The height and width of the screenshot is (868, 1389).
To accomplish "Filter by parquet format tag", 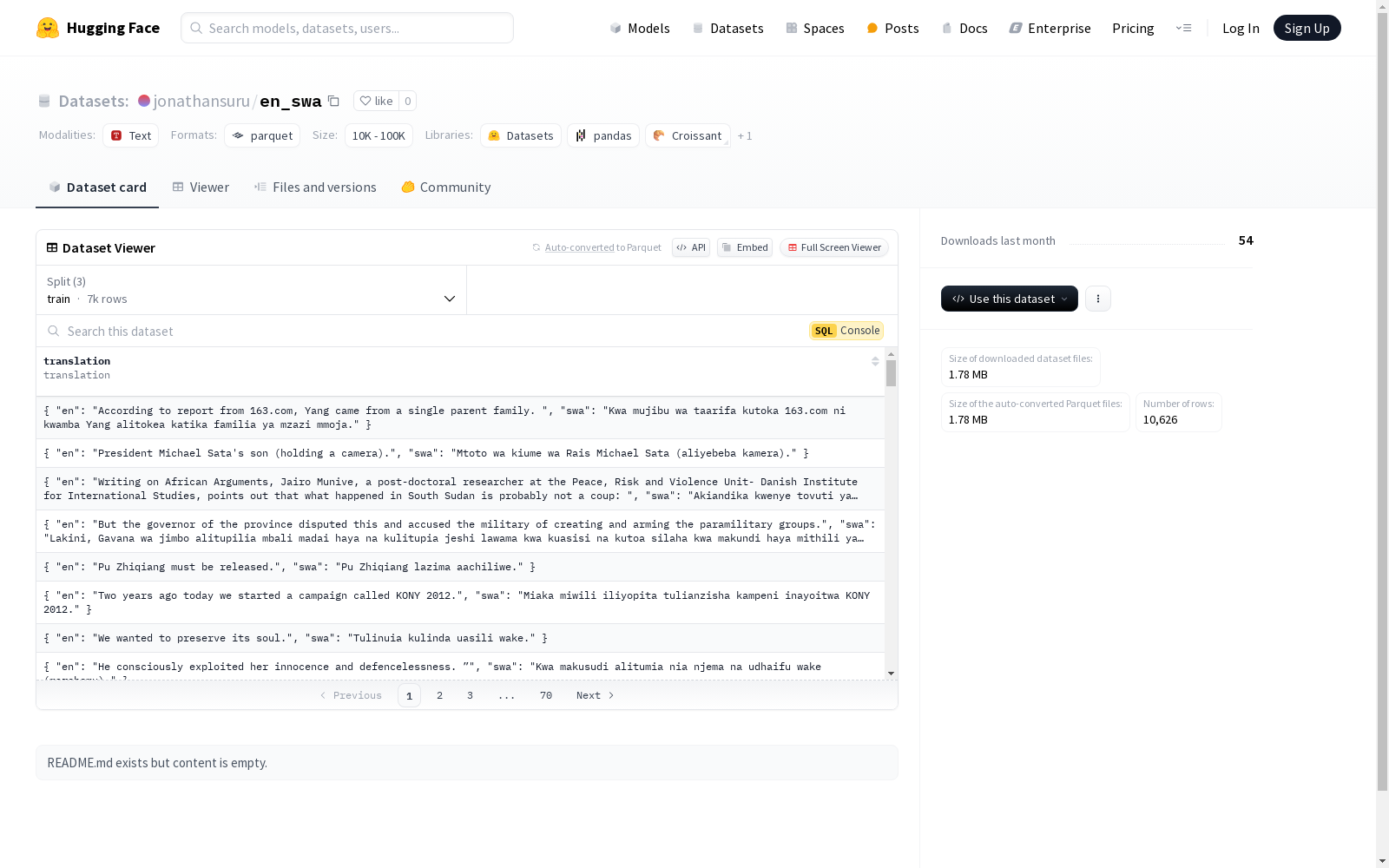I will [262, 135].
